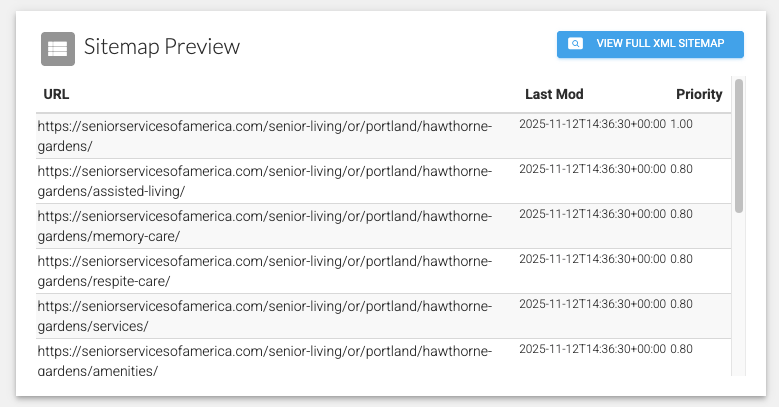
Task: Click the table's vertical scrollbar thumb
Action: [x=739, y=146]
